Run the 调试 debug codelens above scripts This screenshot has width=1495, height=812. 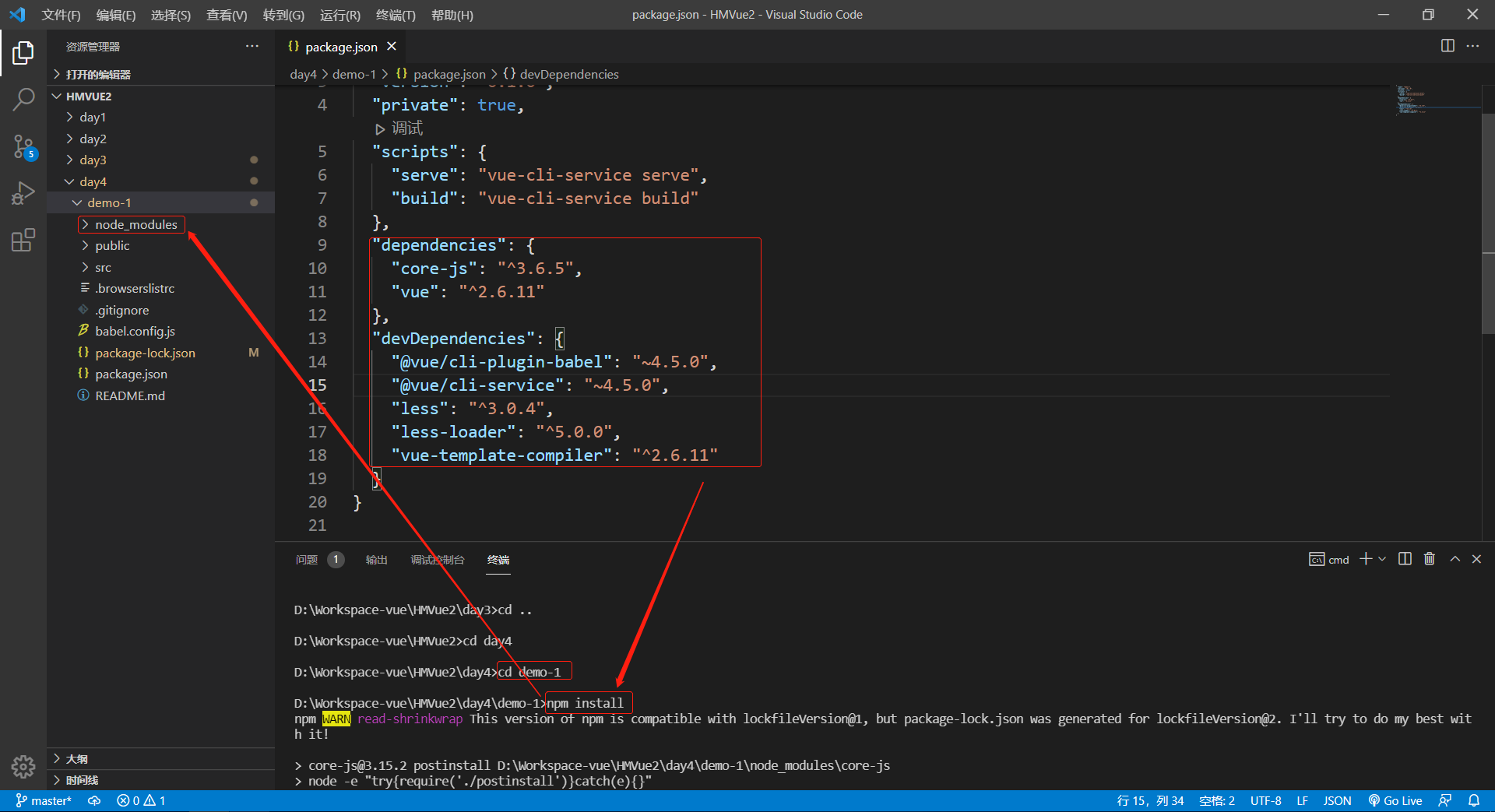(399, 128)
